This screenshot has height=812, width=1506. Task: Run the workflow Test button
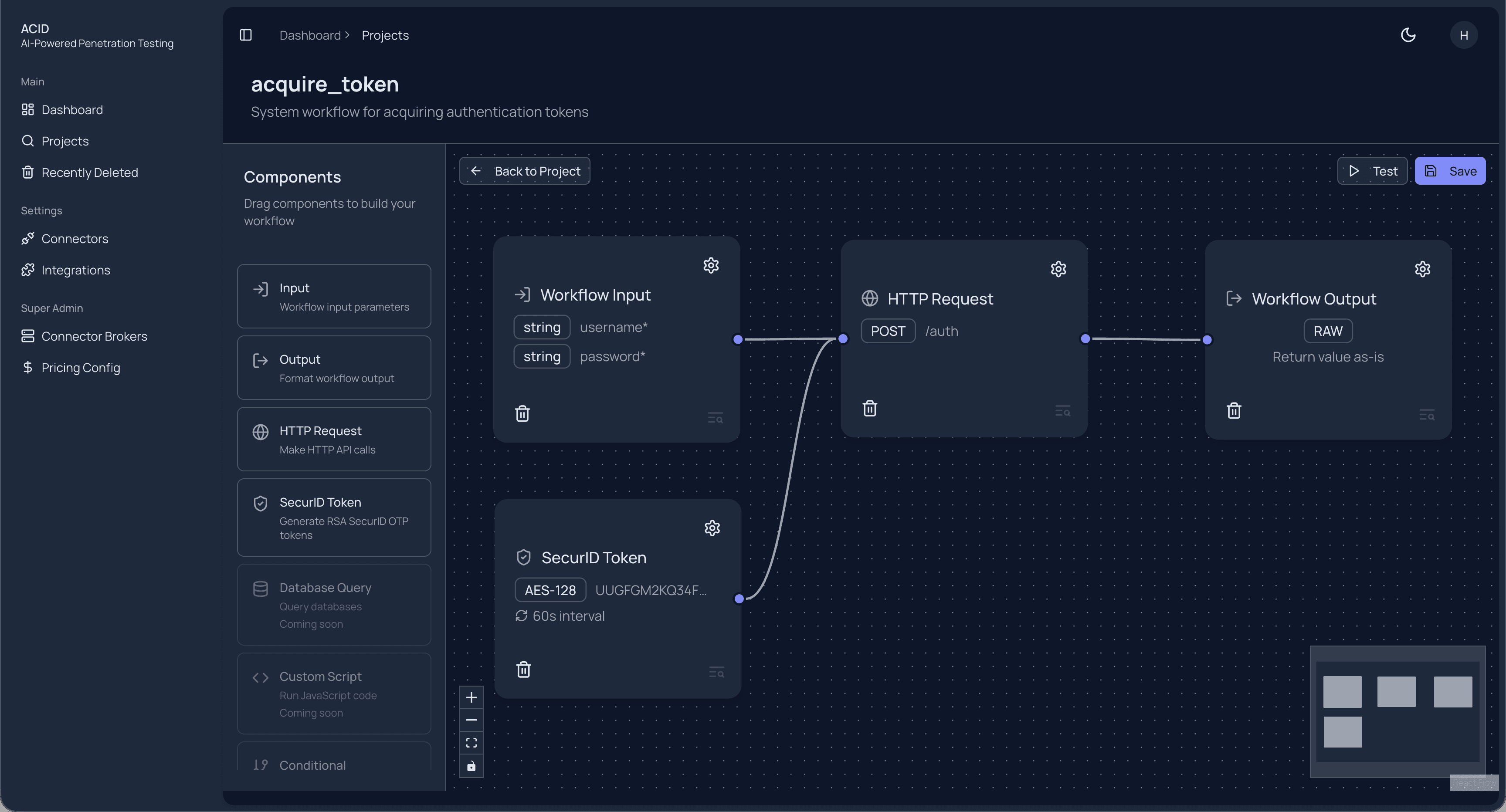coord(1372,171)
